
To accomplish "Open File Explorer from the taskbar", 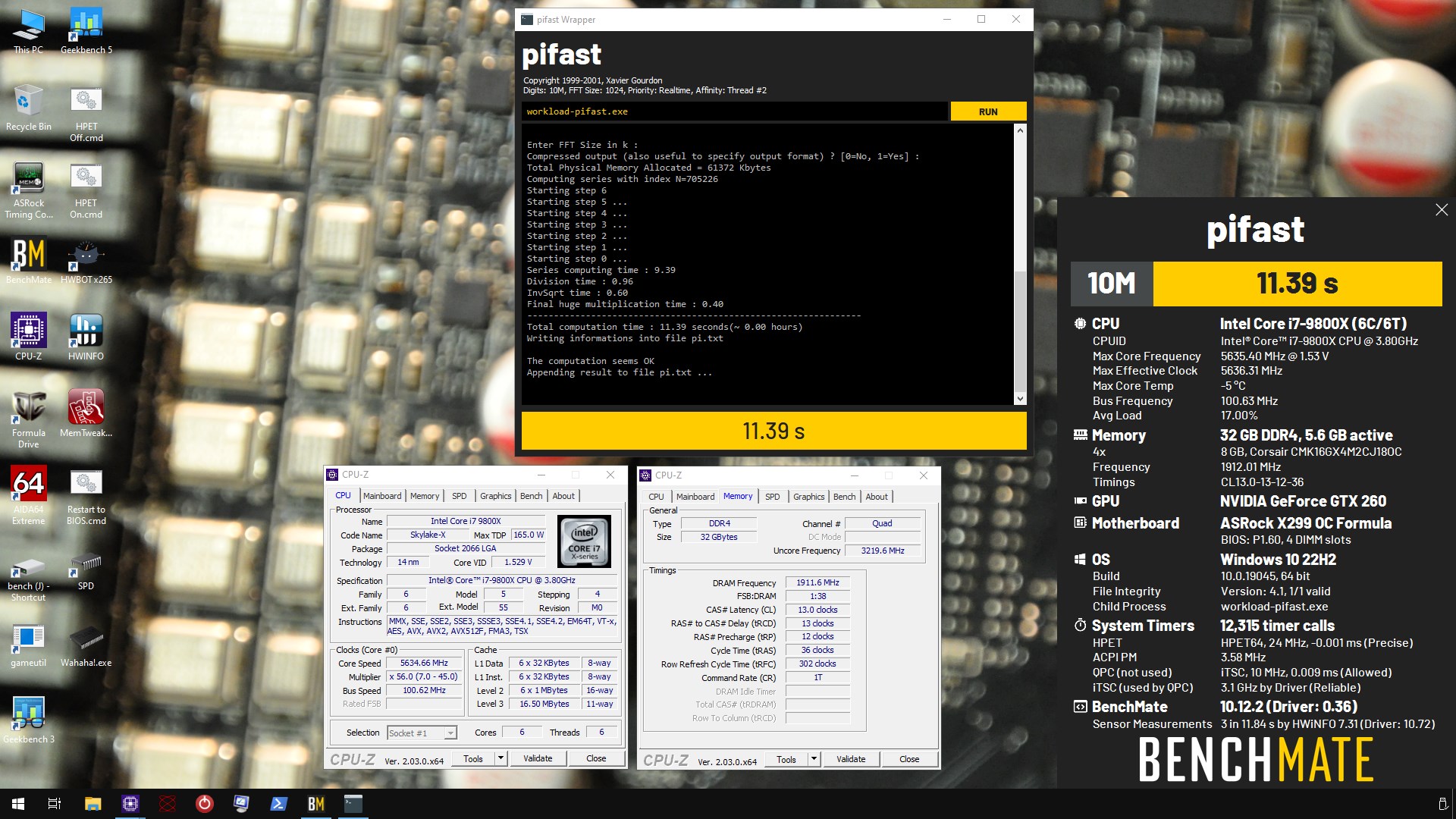I will click(x=93, y=804).
